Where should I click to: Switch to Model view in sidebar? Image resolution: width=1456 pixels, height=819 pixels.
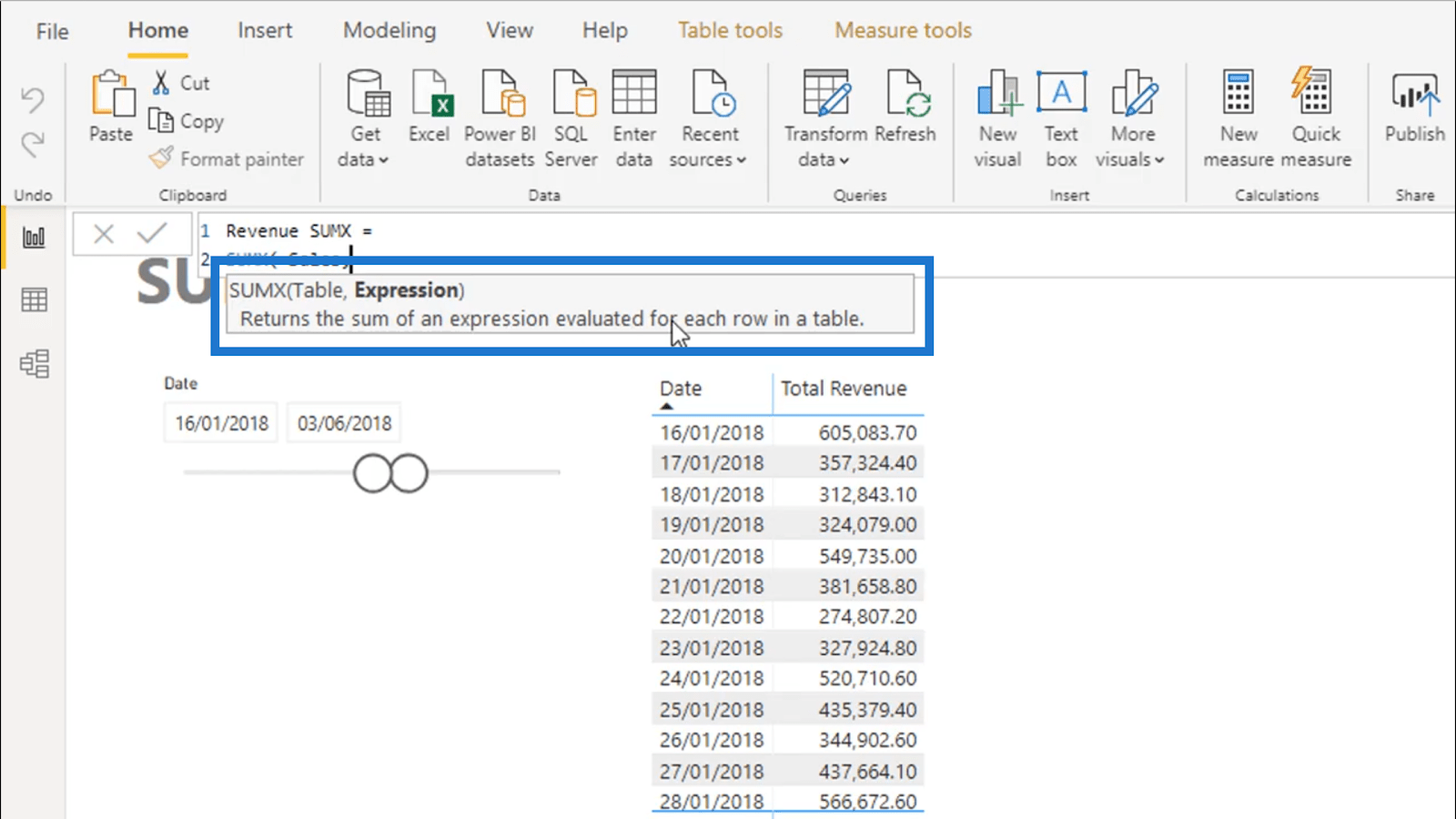(34, 364)
